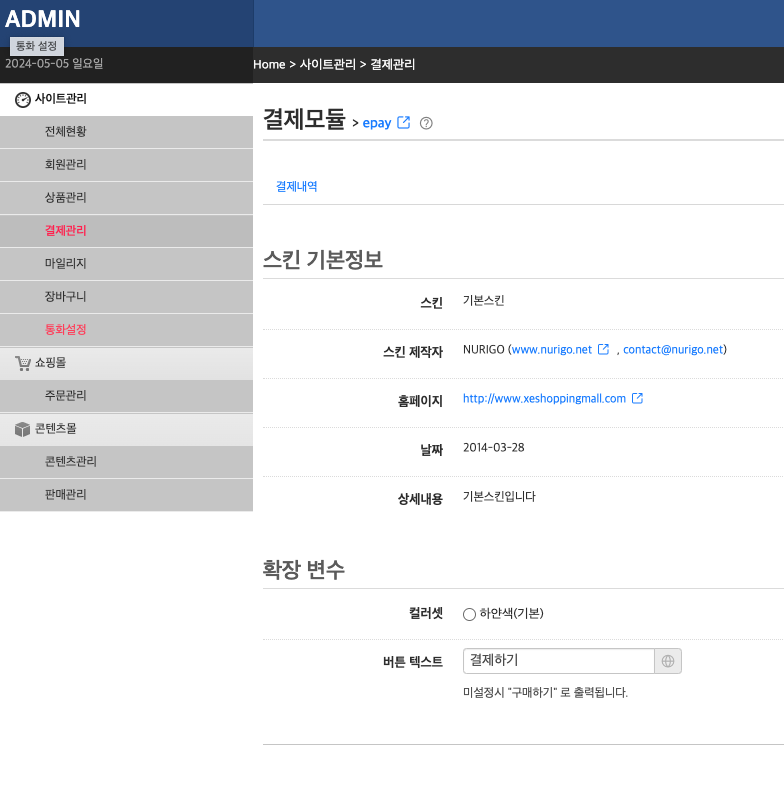Click 결제관리 in the breadcrumb
The image size is (784, 788).
[x=393, y=64]
